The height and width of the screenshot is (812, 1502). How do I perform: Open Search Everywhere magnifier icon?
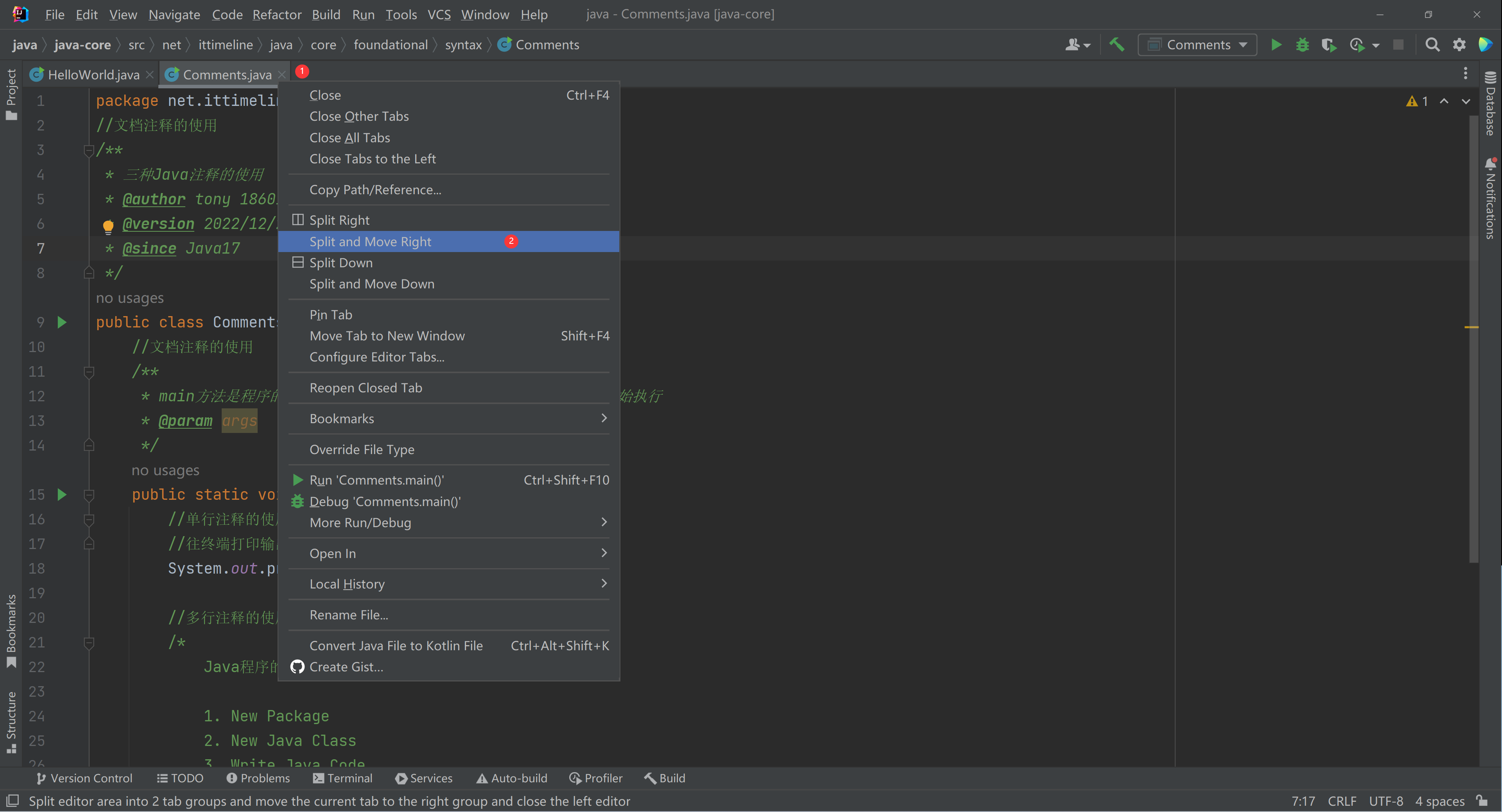(1432, 45)
